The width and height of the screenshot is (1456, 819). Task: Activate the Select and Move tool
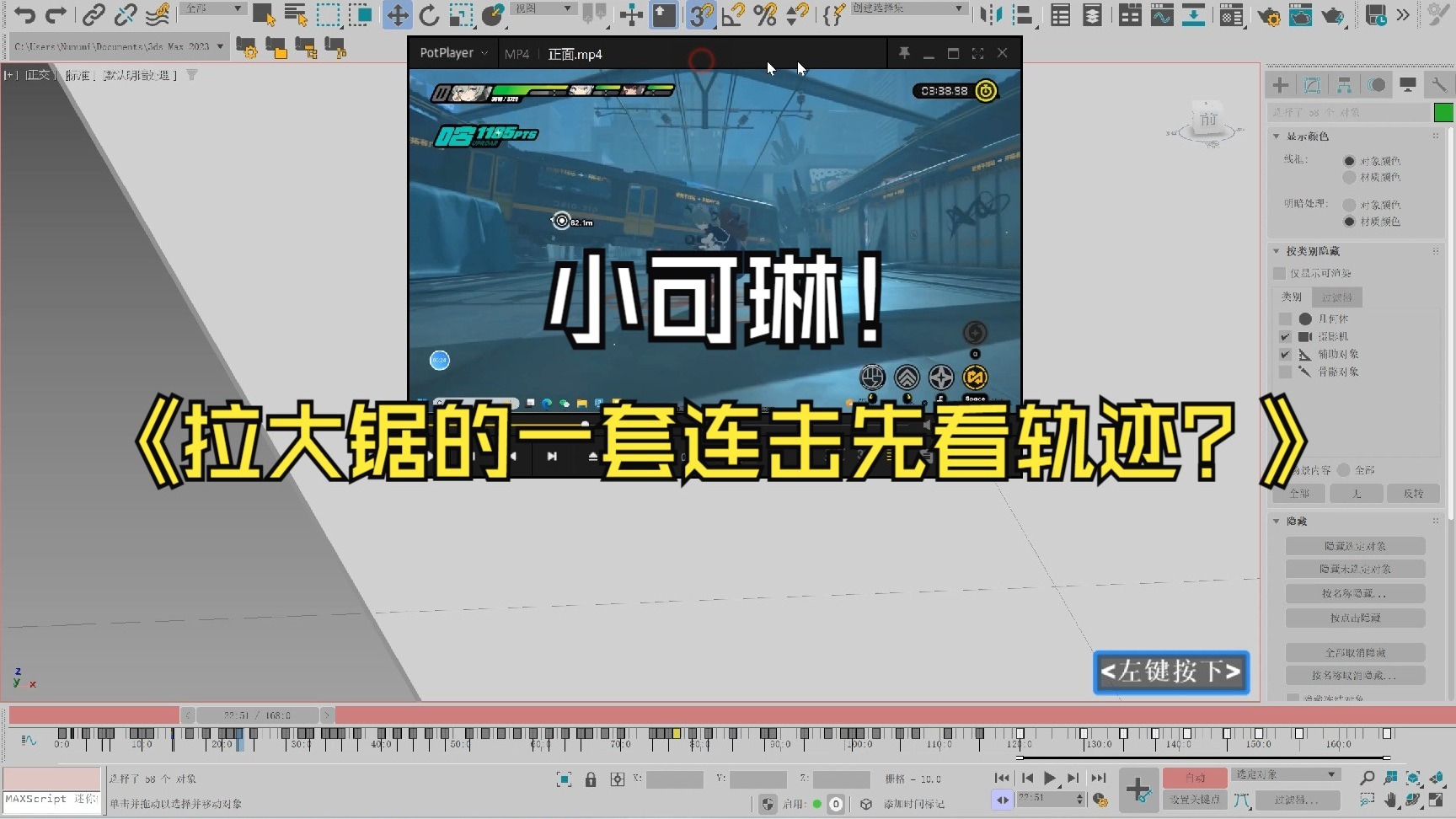[x=397, y=14]
